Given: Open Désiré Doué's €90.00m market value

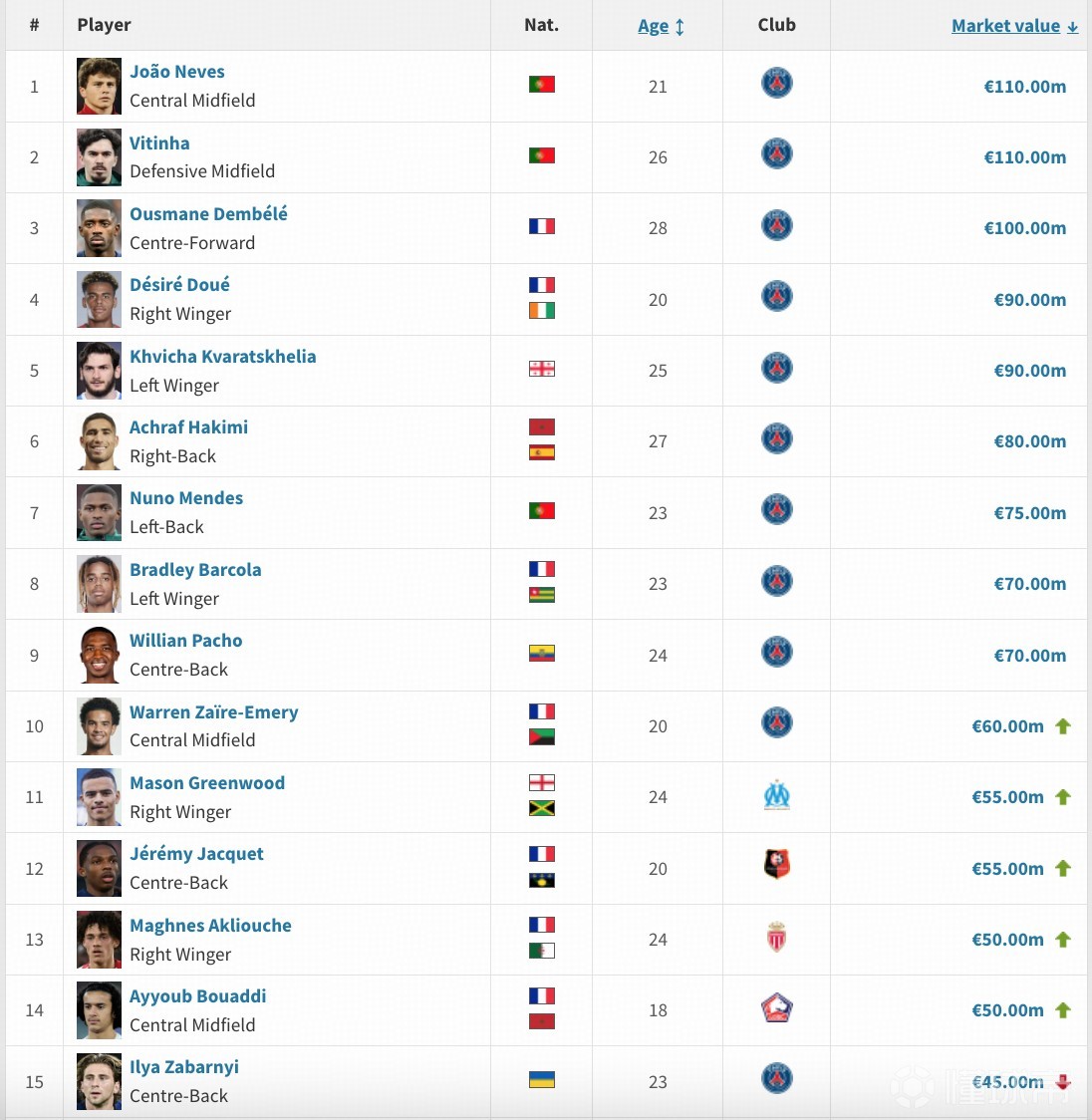Looking at the screenshot, I should click(x=1029, y=300).
